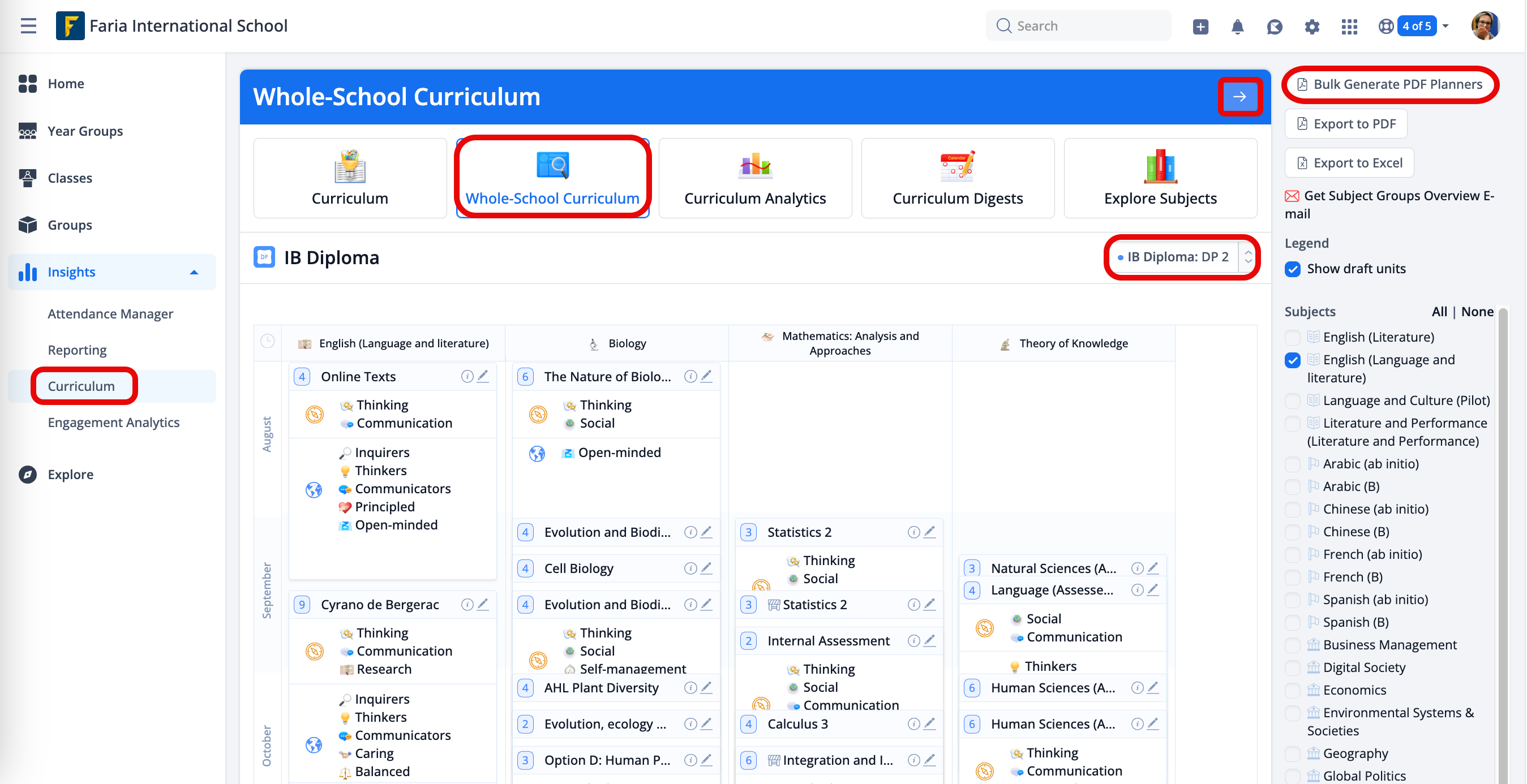Viewport: 1527px width, 784px height.
Task: Click the blue forward arrow button
Action: click(x=1239, y=97)
